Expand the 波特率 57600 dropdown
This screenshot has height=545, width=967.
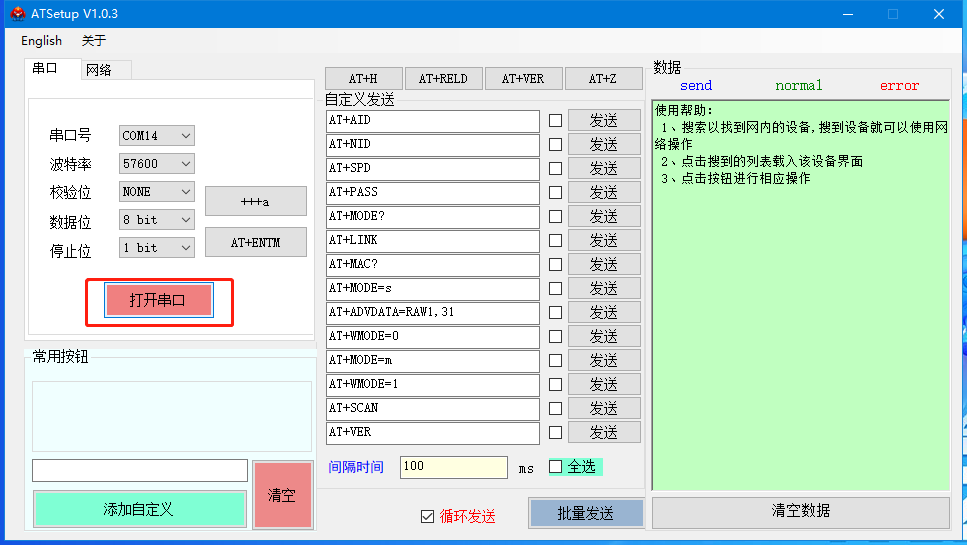coord(157,163)
